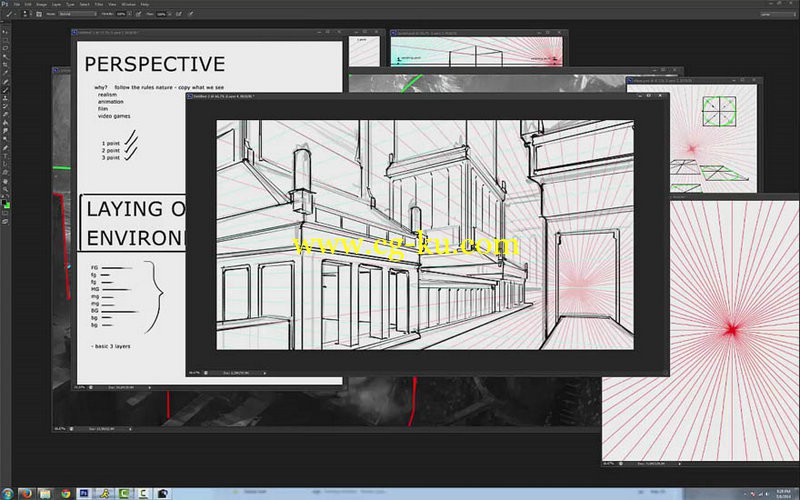Toggle pressure control for brush size
Screen dimensions: 800x500
coord(191,14)
